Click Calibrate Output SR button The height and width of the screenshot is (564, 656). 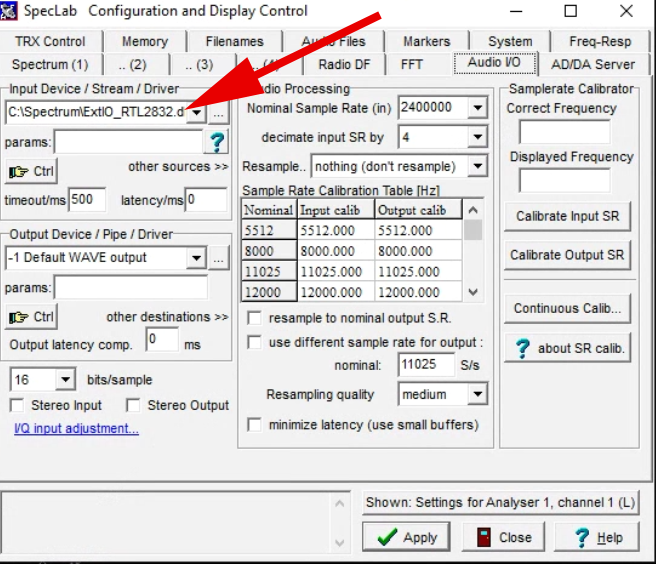click(567, 255)
